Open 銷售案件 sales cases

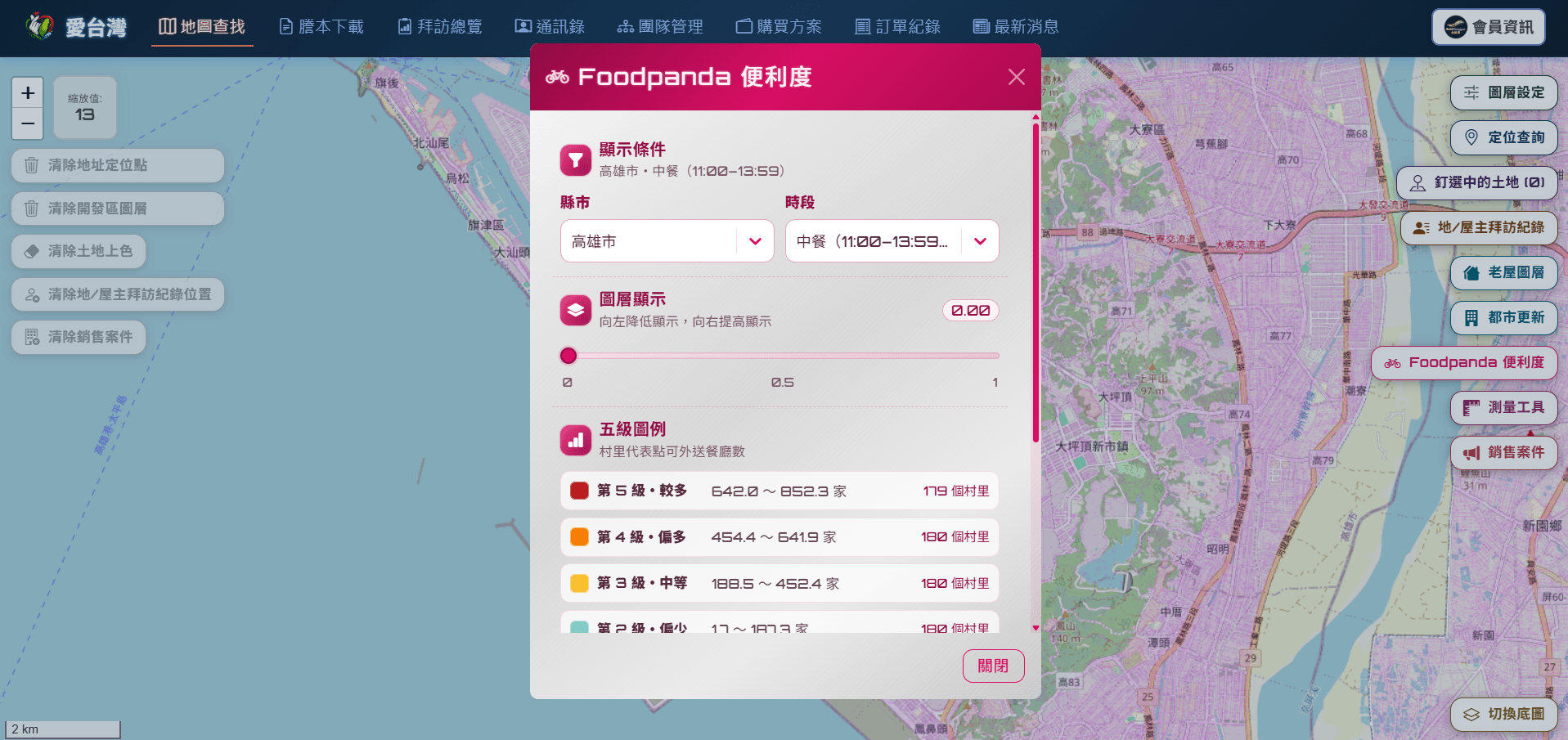pyautogui.click(x=1503, y=452)
